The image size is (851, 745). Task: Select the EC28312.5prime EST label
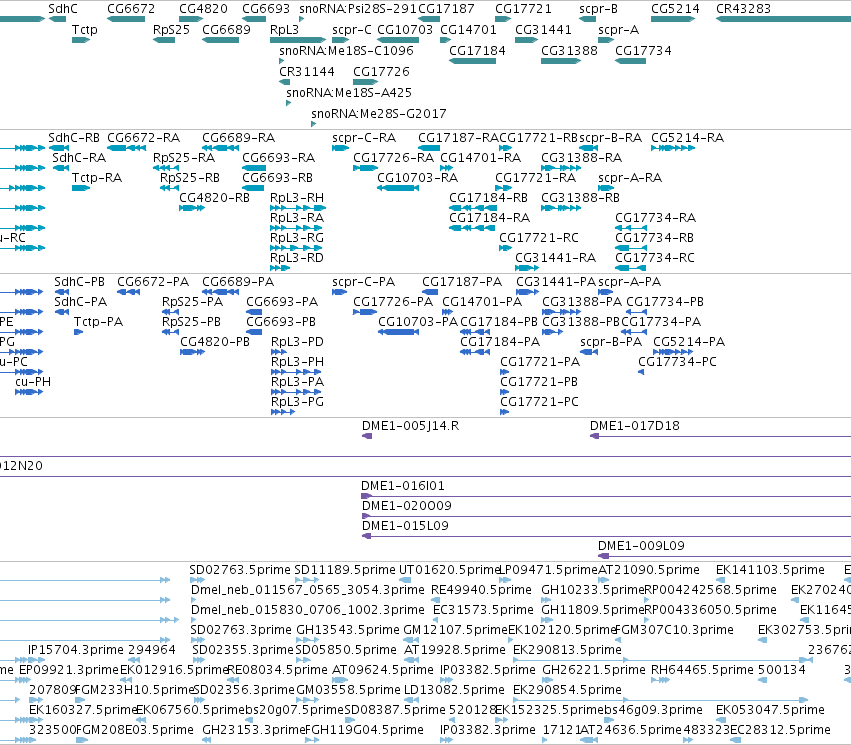pos(780,730)
